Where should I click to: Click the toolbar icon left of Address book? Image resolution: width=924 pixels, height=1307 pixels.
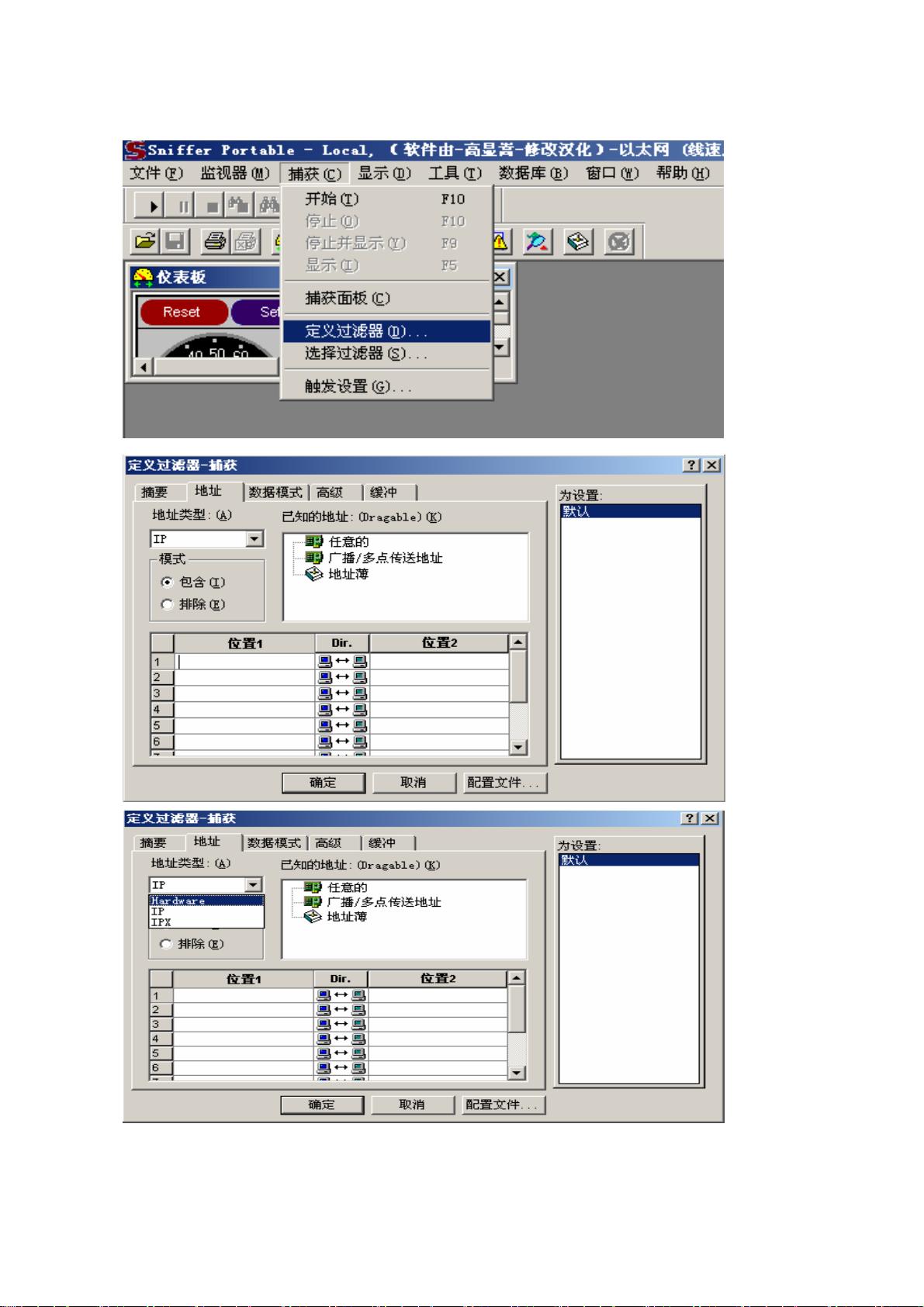click(x=538, y=242)
